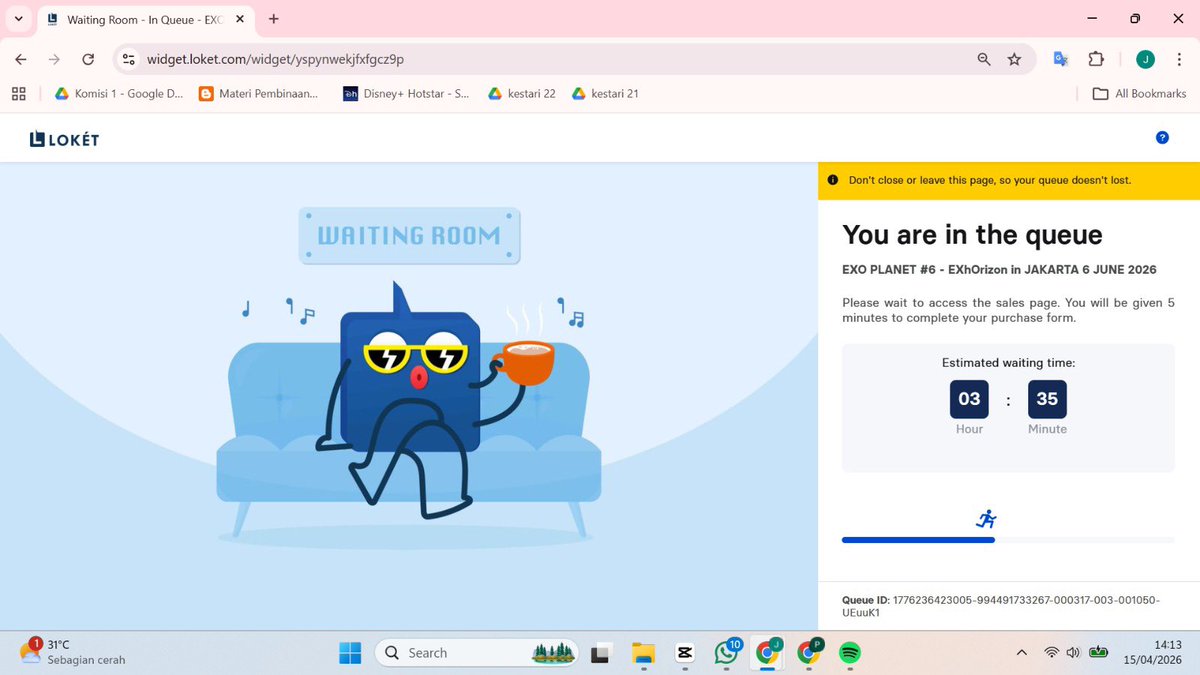
Task: Click the "Estimated waiting time:" label
Action: pyautogui.click(x=1008, y=363)
